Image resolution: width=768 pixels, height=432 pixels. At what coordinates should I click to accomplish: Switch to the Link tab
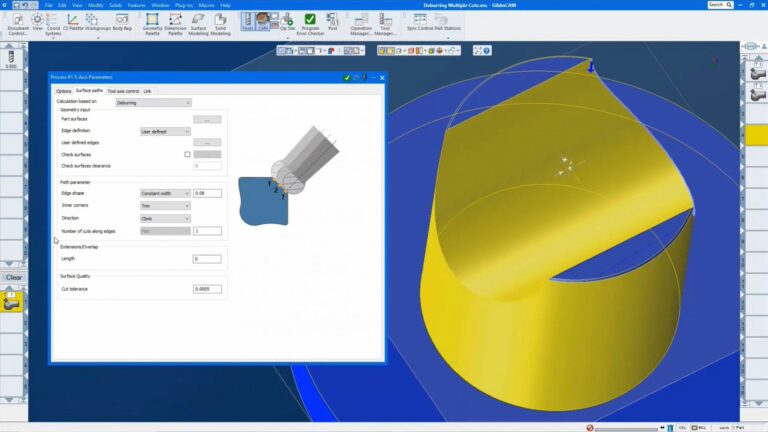click(x=147, y=91)
